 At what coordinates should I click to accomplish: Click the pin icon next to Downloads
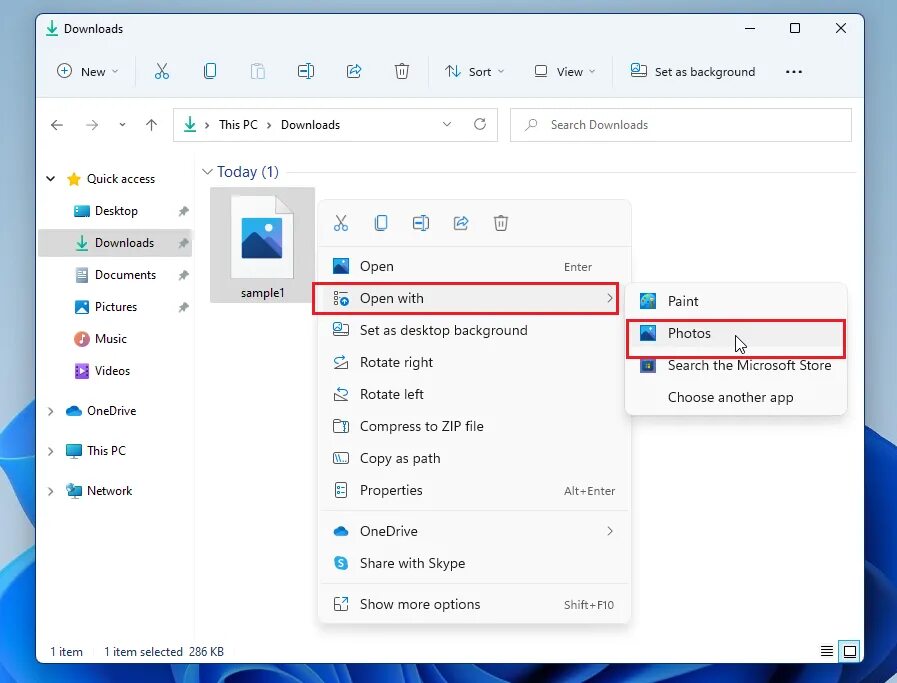[183, 244]
